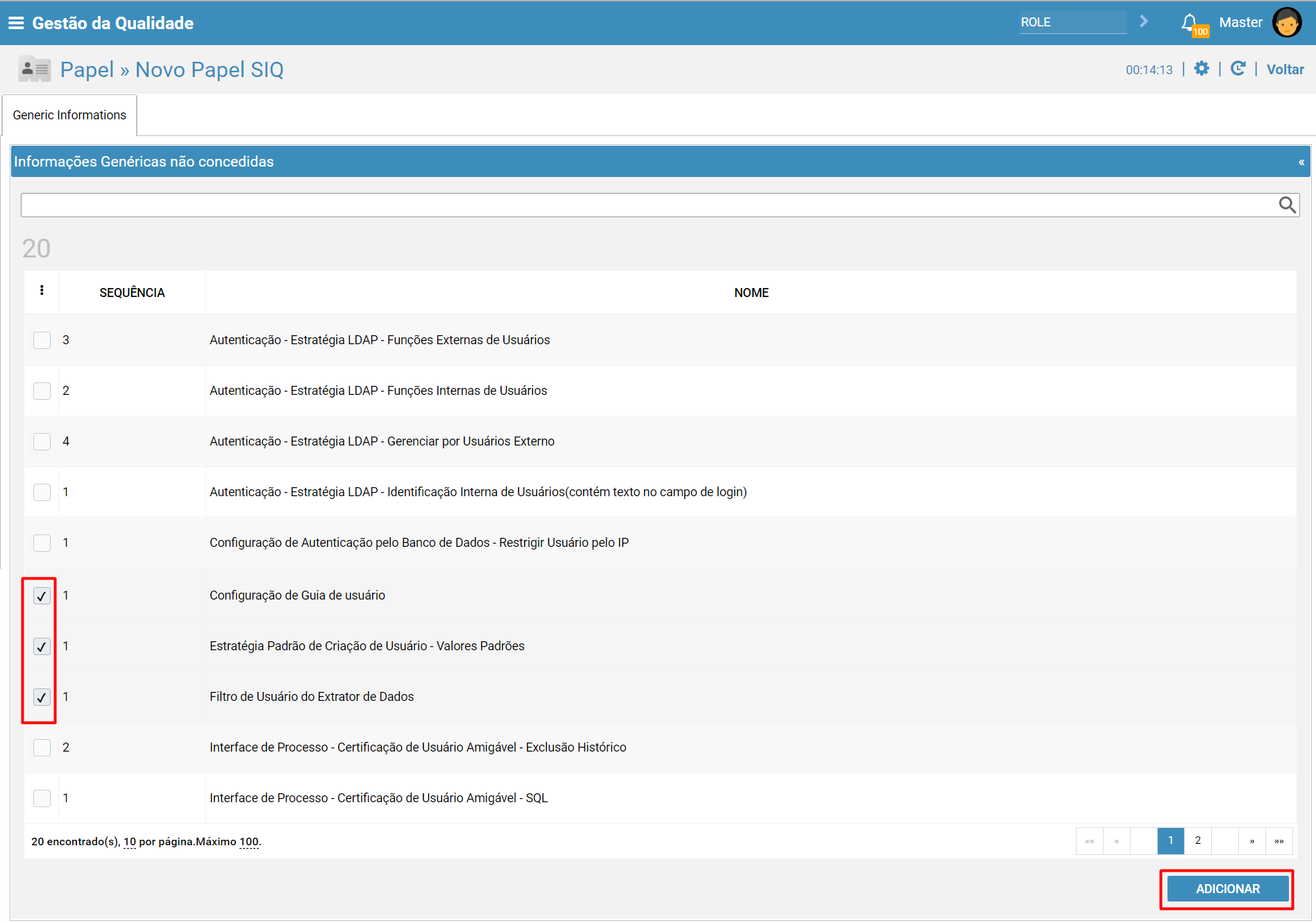Click the Papel breadcrumb link
This screenshot has width=1316, height=923.
(87, 69)
